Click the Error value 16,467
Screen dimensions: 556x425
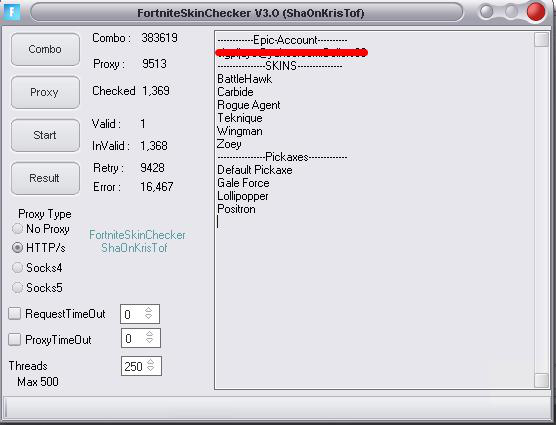[157, 187]
